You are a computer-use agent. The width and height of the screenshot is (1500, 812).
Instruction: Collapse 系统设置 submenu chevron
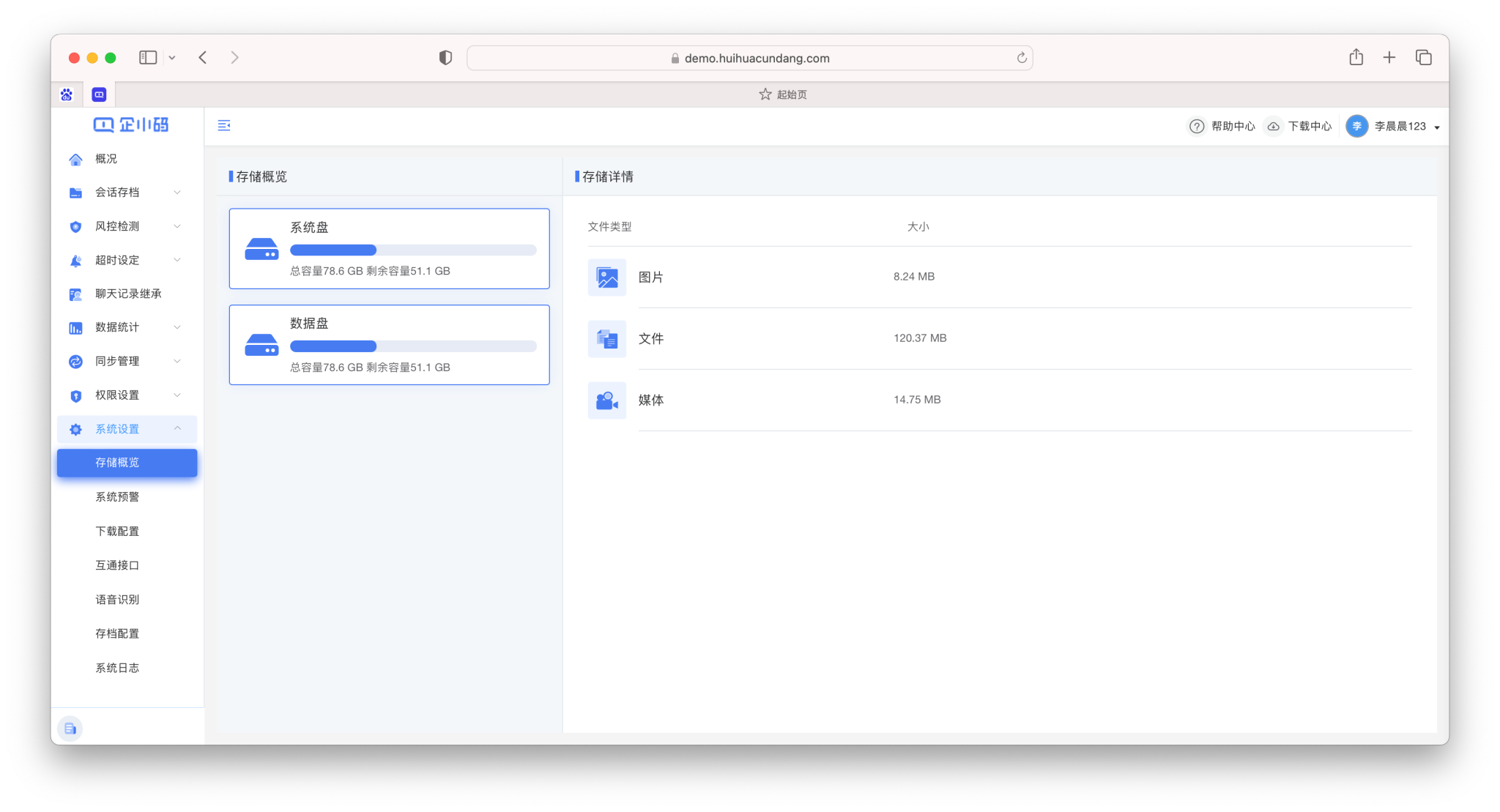(177, 428)
